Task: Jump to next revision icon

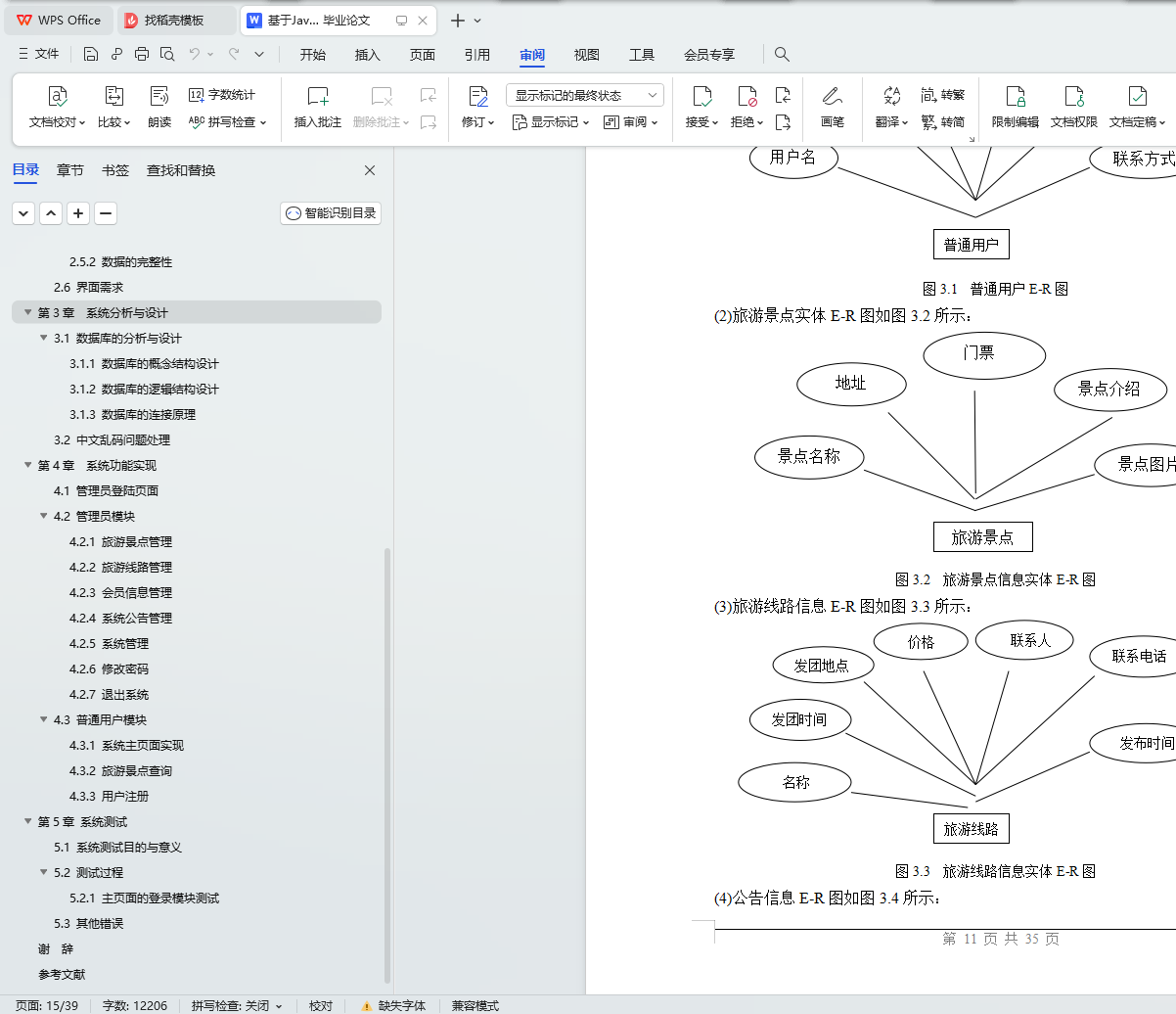Action: [x=783, y=122]
